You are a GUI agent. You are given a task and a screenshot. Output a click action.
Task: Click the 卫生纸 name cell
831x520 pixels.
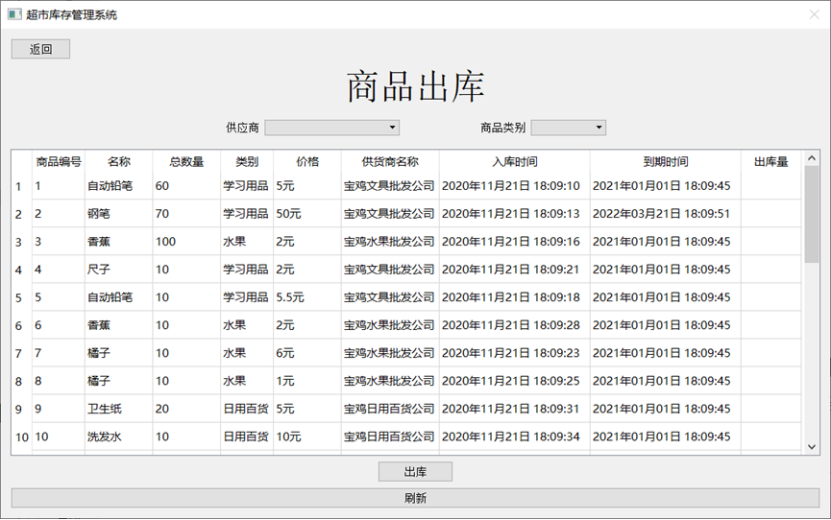point(119,409)
